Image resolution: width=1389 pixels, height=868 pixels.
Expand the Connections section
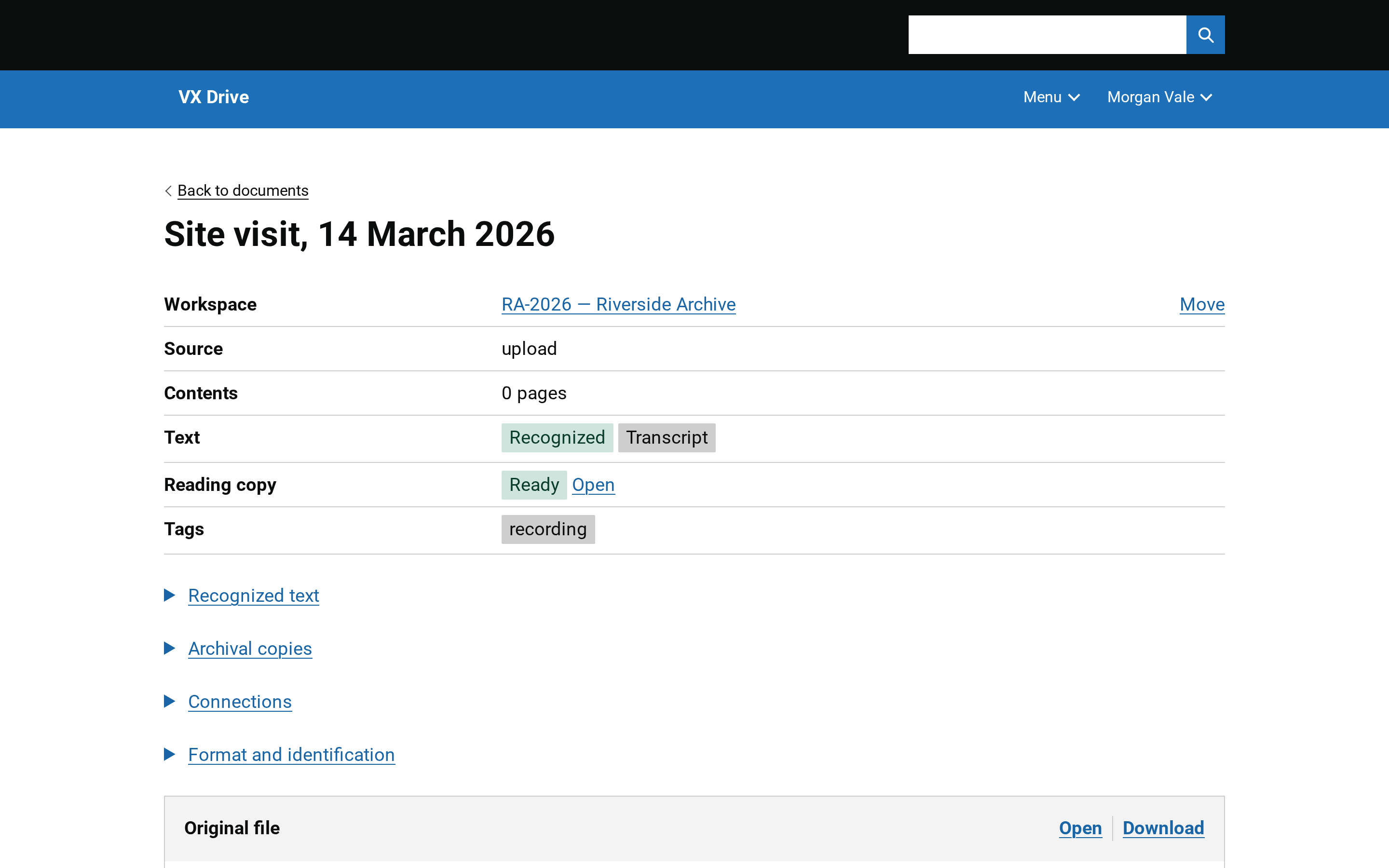click(x=240, y=702)
